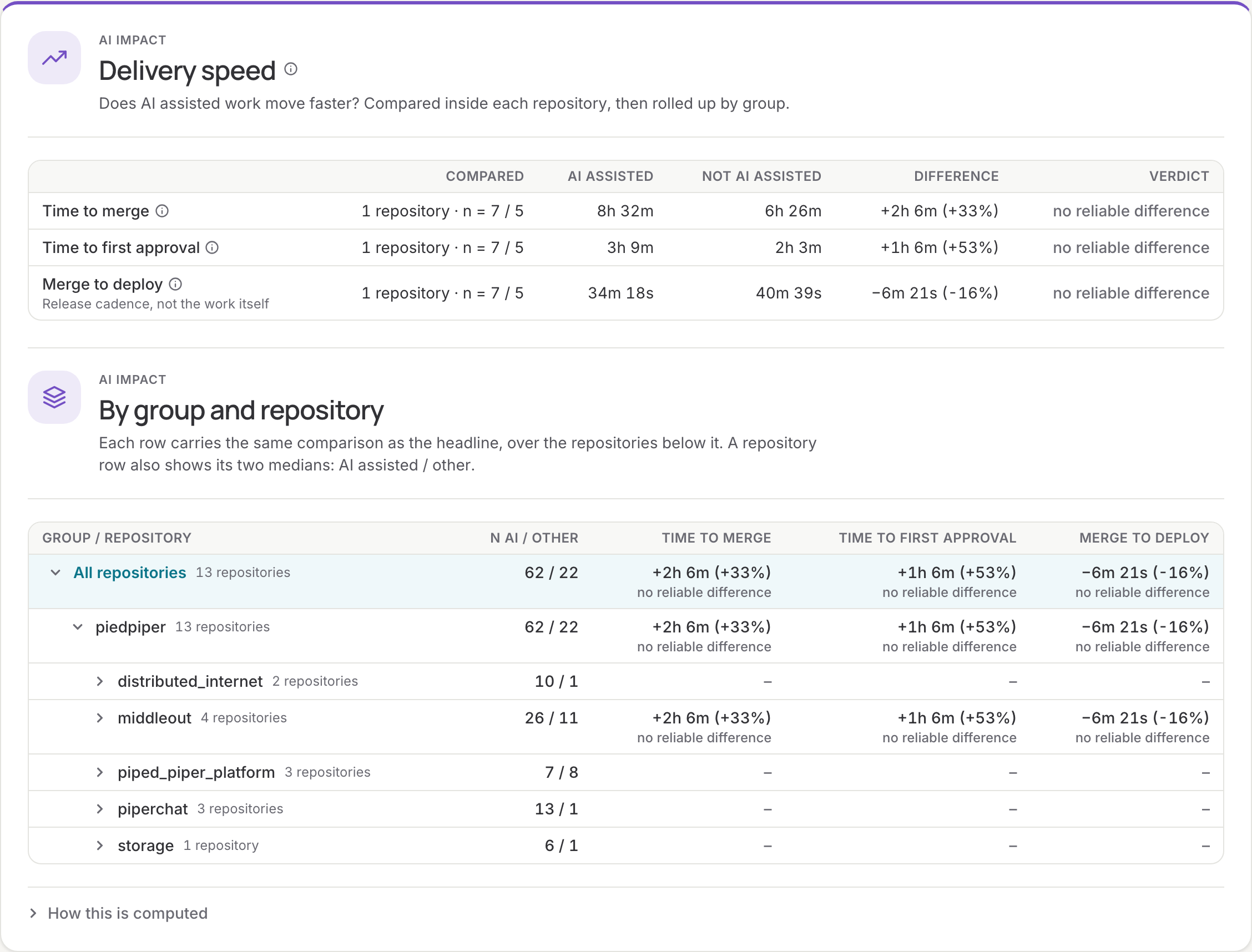Screen dimensions: 1252x952
Task: Click the info icon beside Time to first approval
Action: pos(212,247)
